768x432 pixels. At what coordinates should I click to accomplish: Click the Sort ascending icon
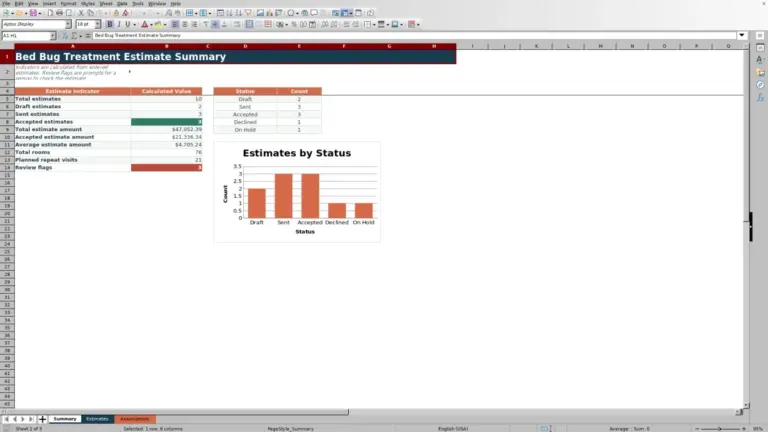click(x=229, y=13)
